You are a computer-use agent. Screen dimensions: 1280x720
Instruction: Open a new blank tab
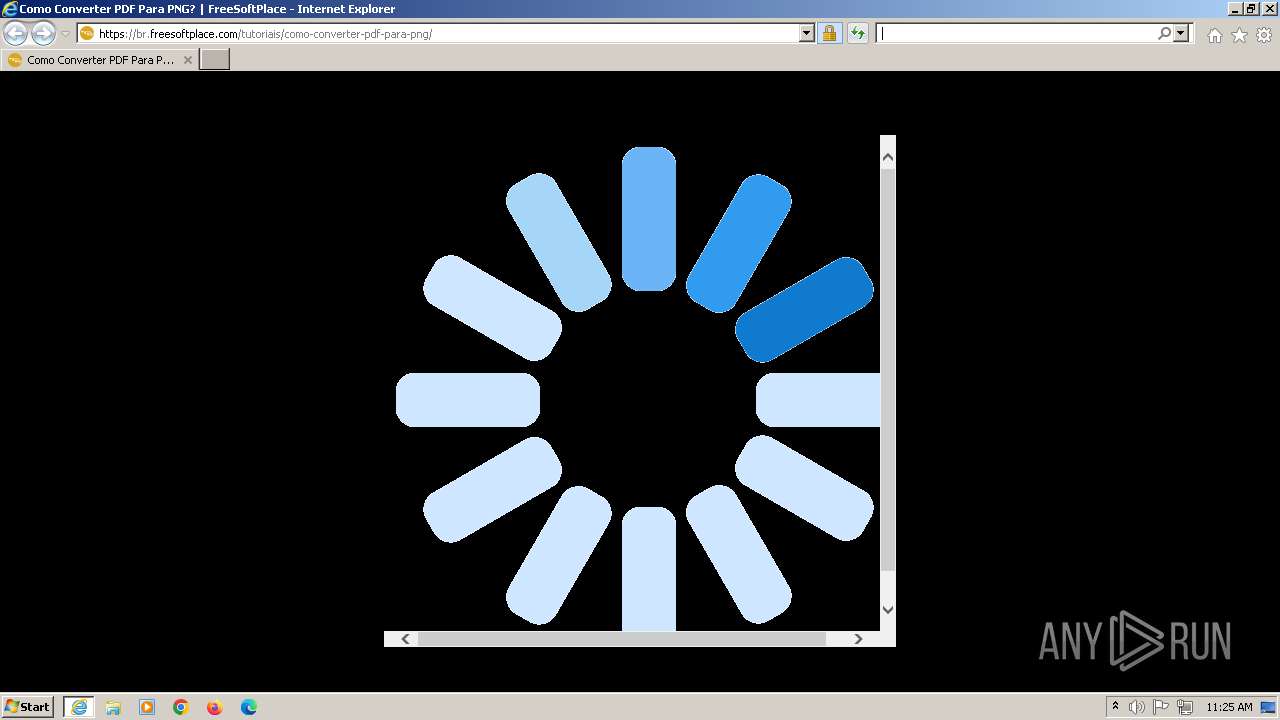[x=215, y=60]
